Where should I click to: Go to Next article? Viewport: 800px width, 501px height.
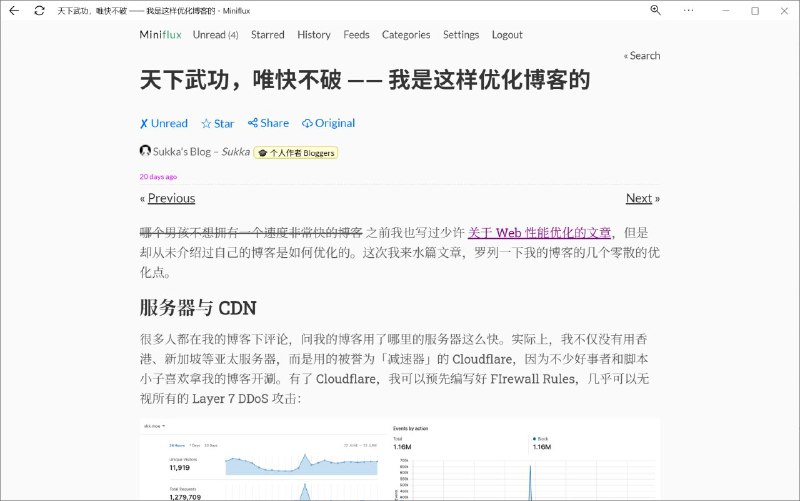point(640,198)
